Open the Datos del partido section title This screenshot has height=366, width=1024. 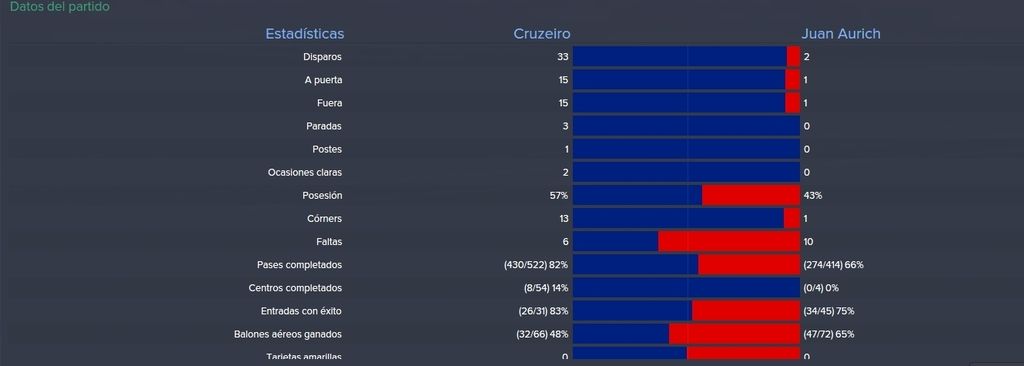point(59,7)
